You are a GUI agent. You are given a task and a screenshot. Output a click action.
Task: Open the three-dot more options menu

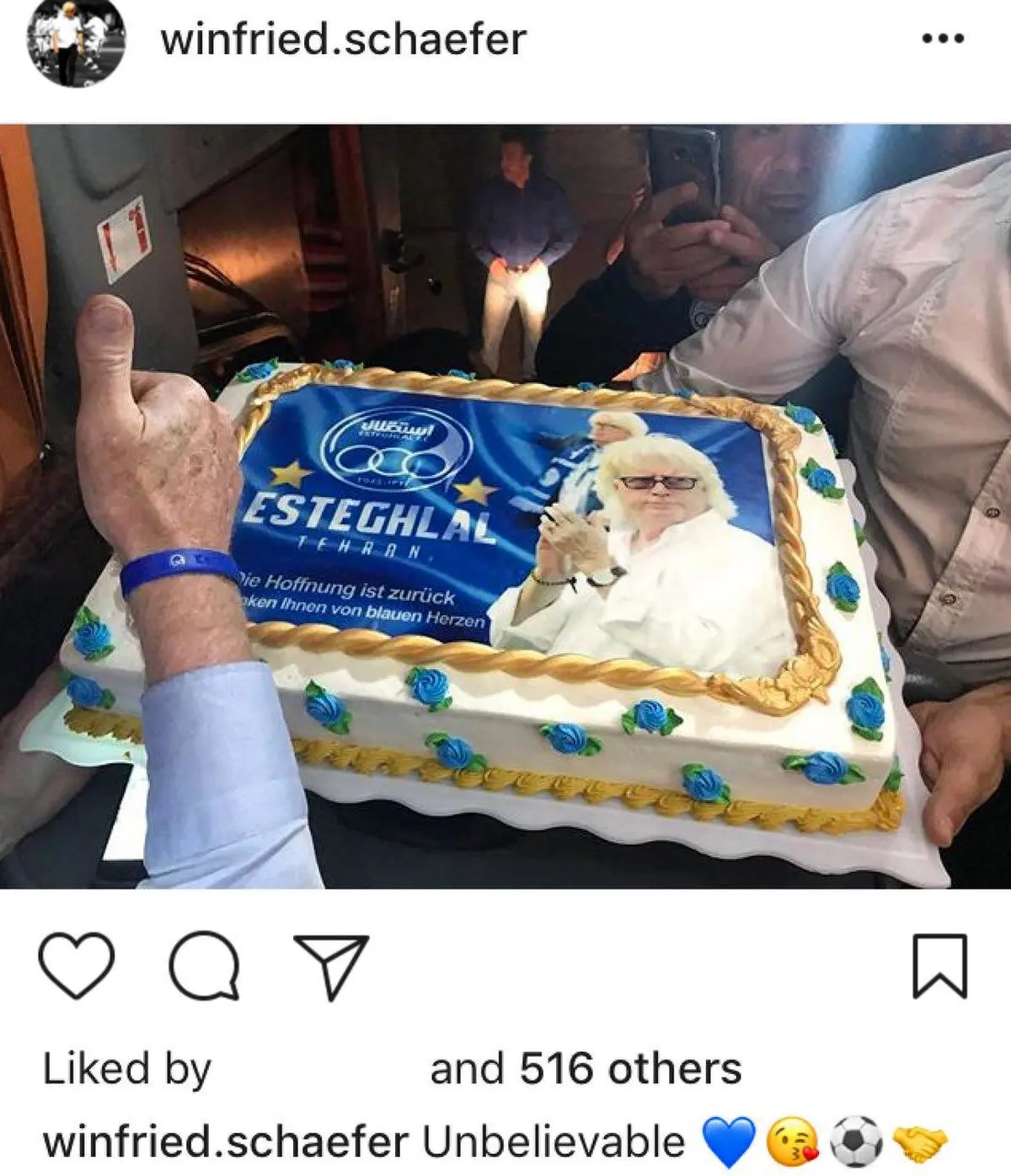[x=943, y=39]
